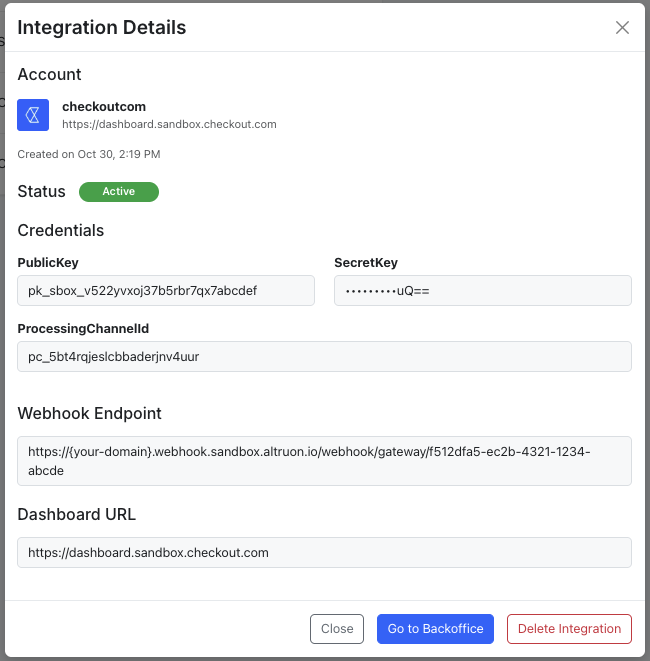Click the 'Created on Oct 30' timestamp

(x=89, y=154)
